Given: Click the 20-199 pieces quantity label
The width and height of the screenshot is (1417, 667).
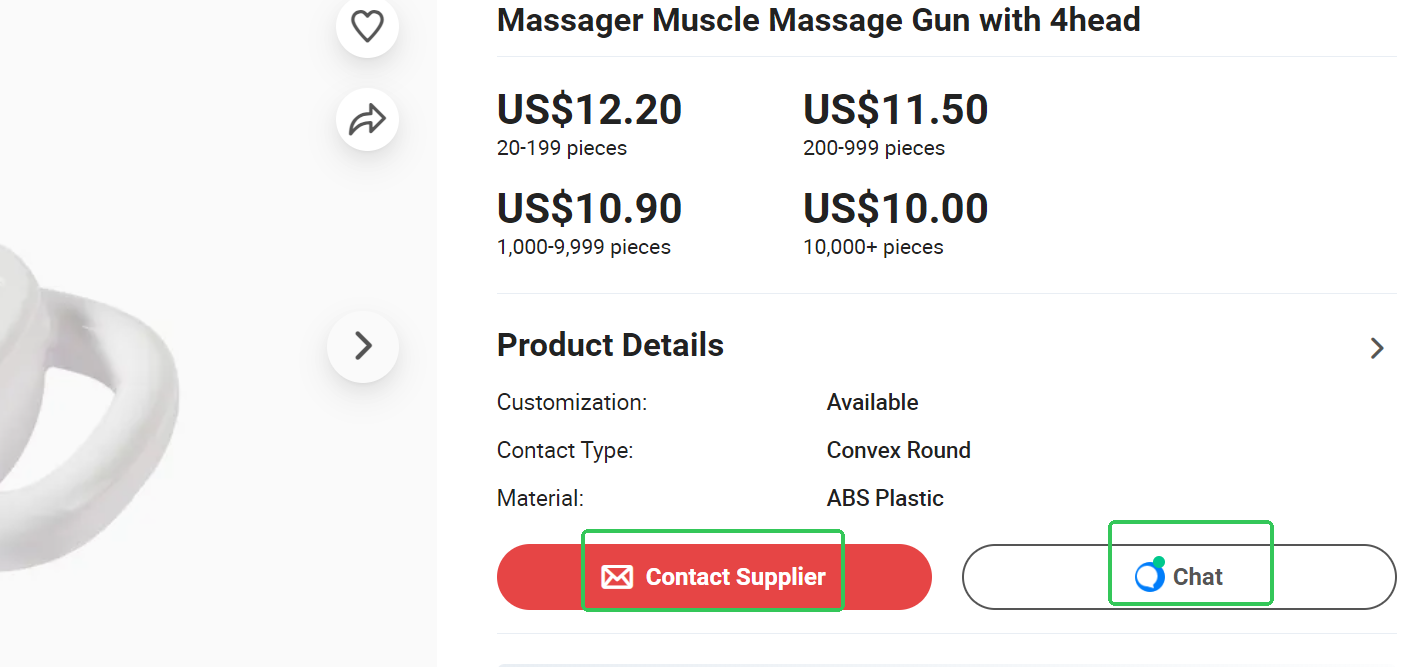Looking at the screenshot, I should click(561, 148).
